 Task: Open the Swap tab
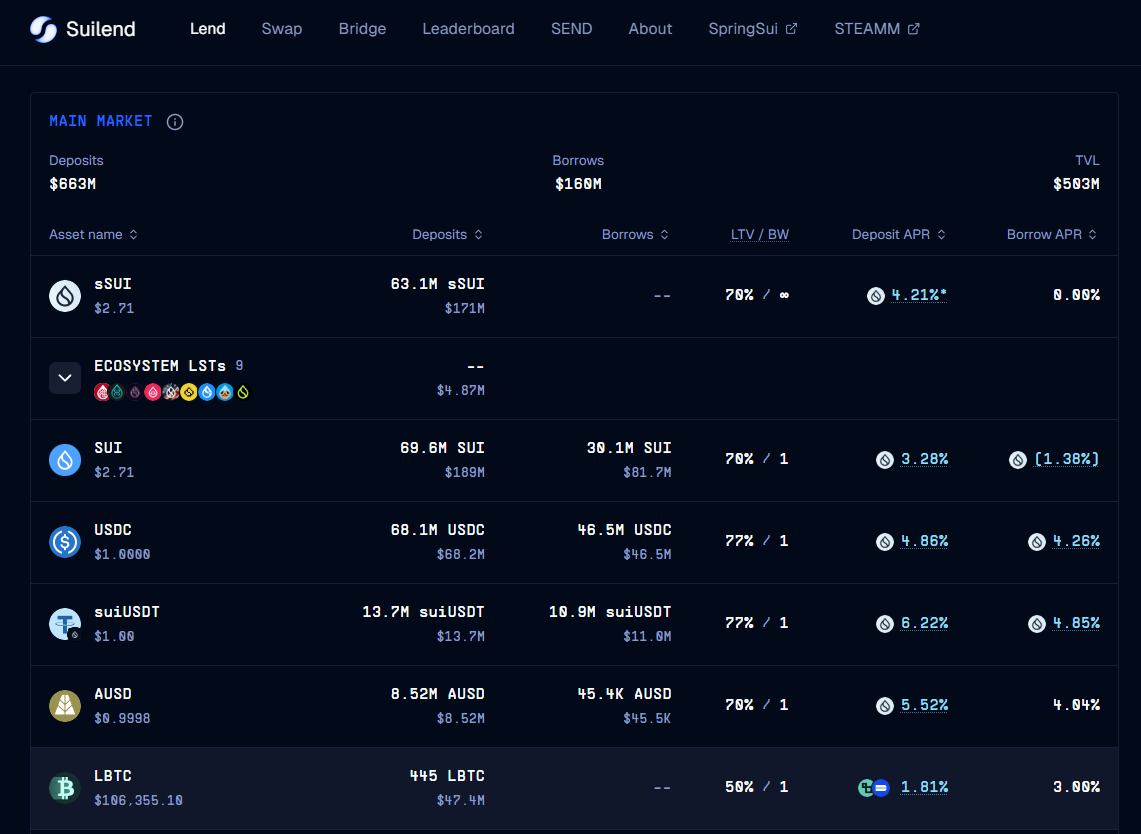282,28
